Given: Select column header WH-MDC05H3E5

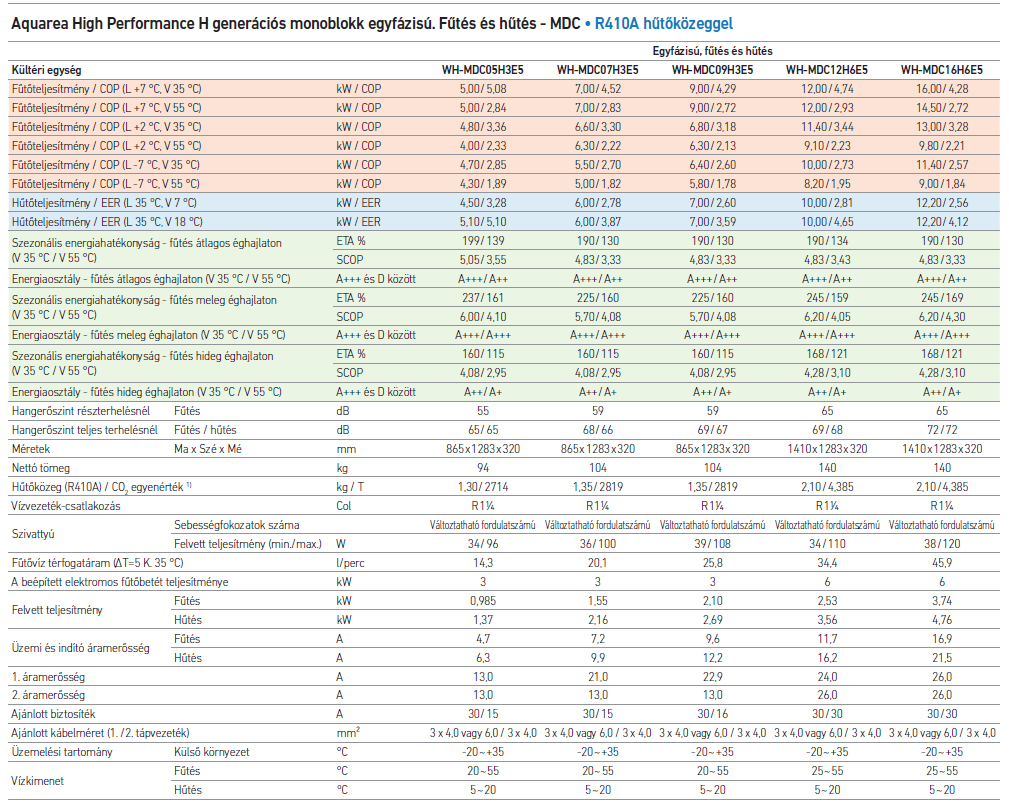Looking at the screenshot, I should 483,70.
